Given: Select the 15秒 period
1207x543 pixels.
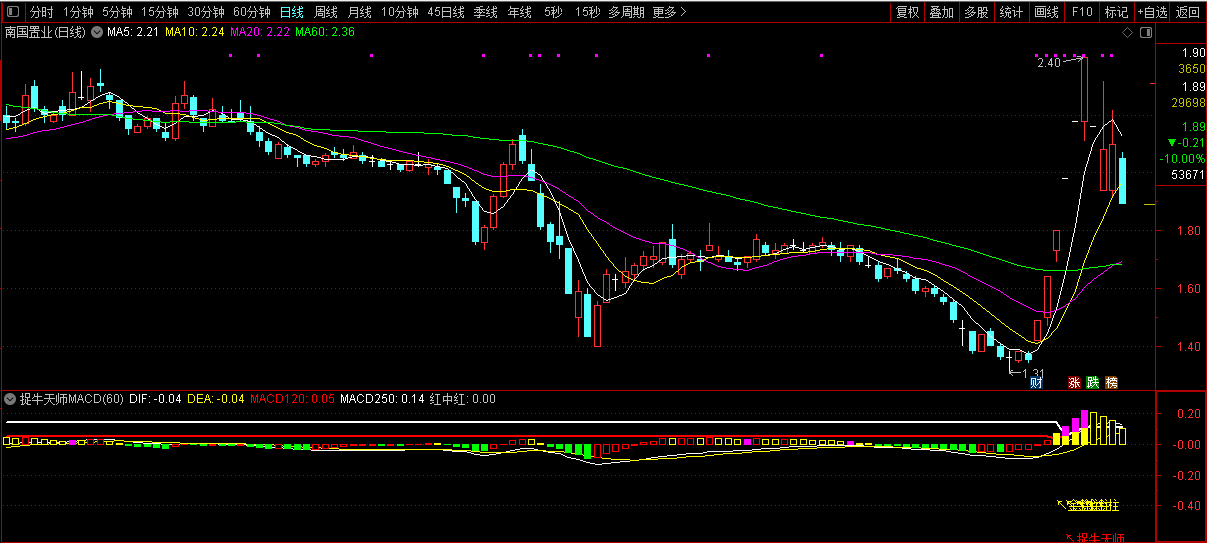Looking at the screenshot, I should coord(587,12).
